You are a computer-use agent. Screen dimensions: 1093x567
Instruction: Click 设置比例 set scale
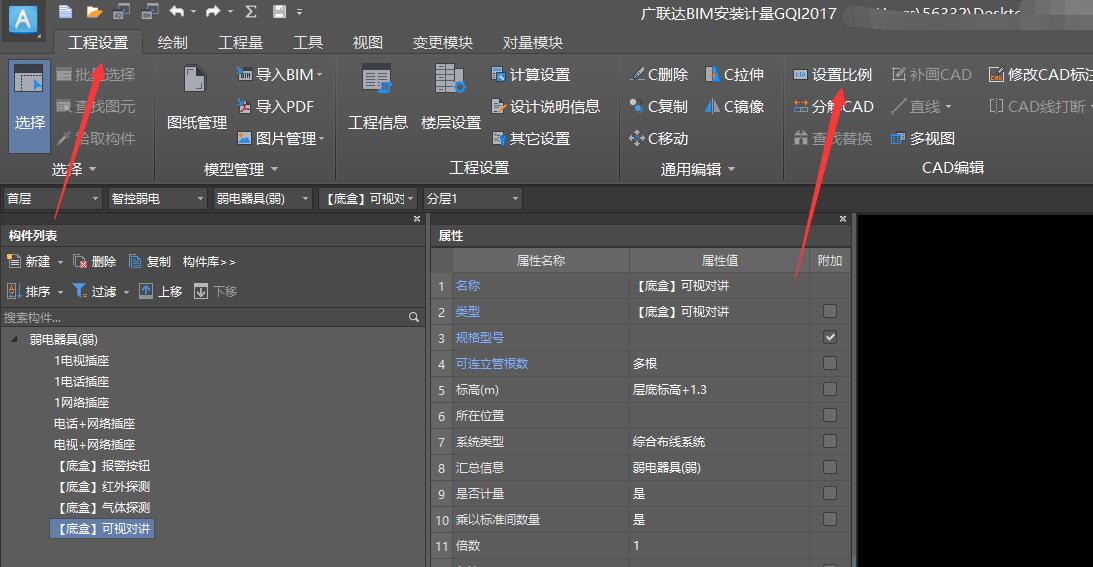[833, 75]
